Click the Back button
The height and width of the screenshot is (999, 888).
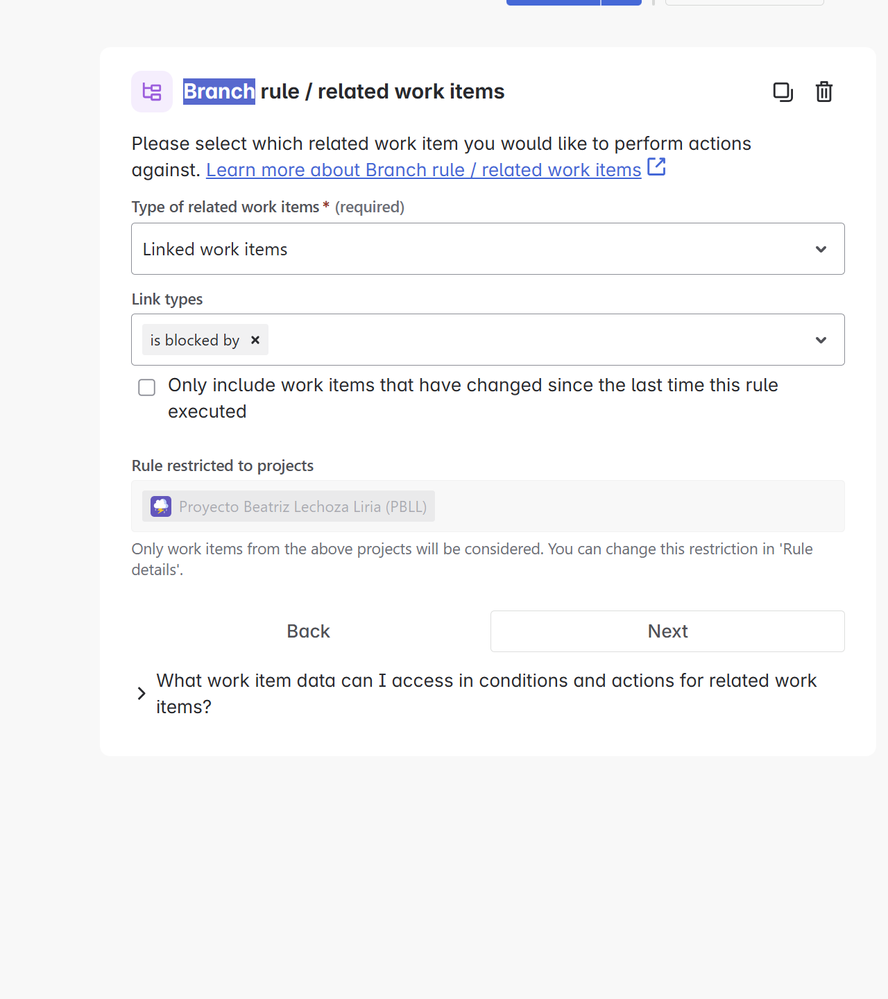click(x=308, y=631)
